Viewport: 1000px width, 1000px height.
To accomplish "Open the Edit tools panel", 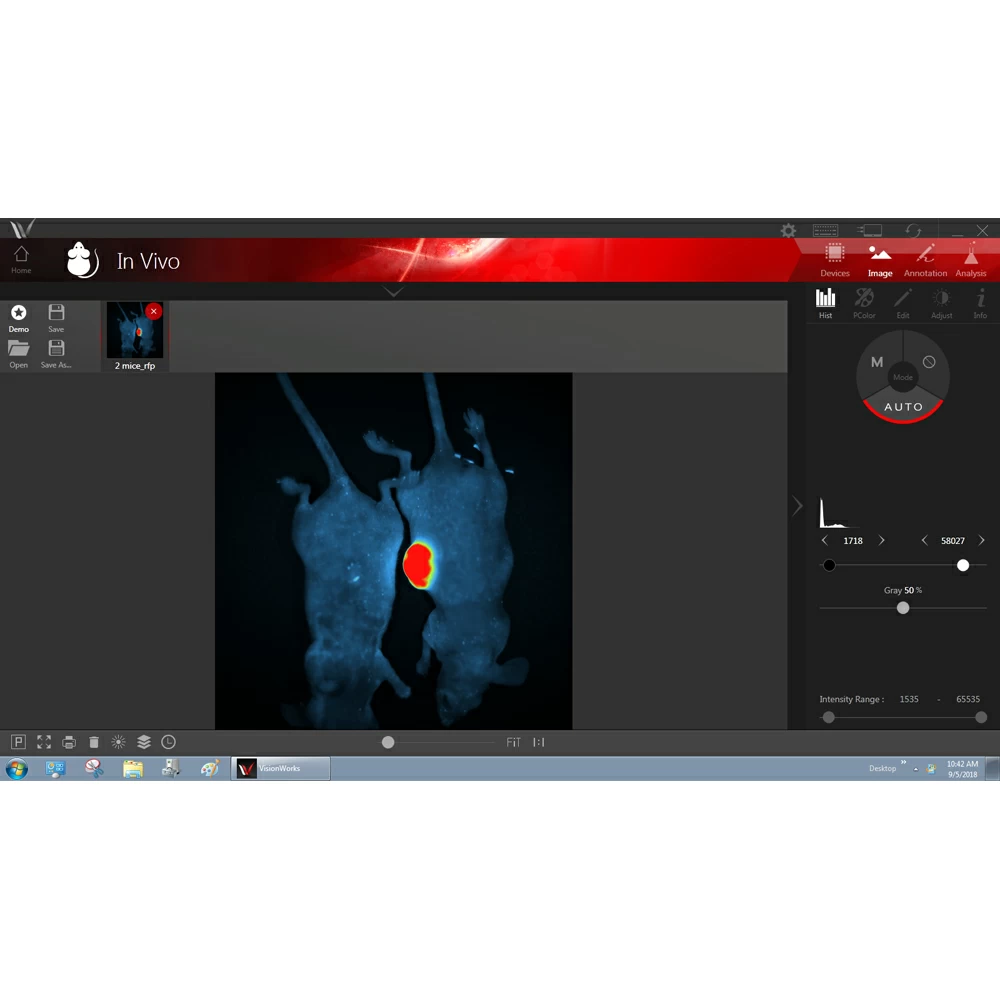I will coord(903,304).
